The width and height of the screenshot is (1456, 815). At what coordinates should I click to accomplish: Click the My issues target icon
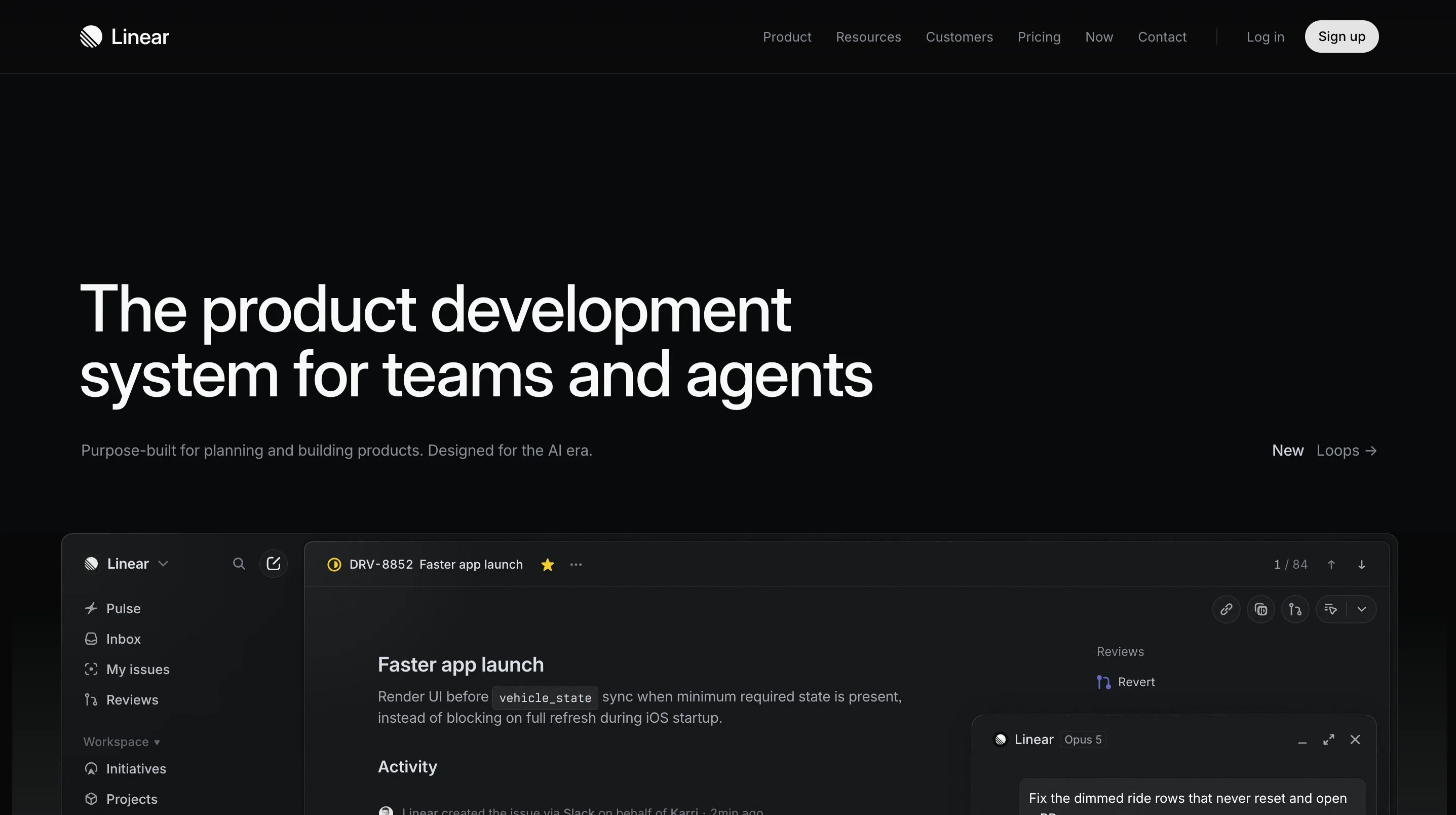coord(91,669)
